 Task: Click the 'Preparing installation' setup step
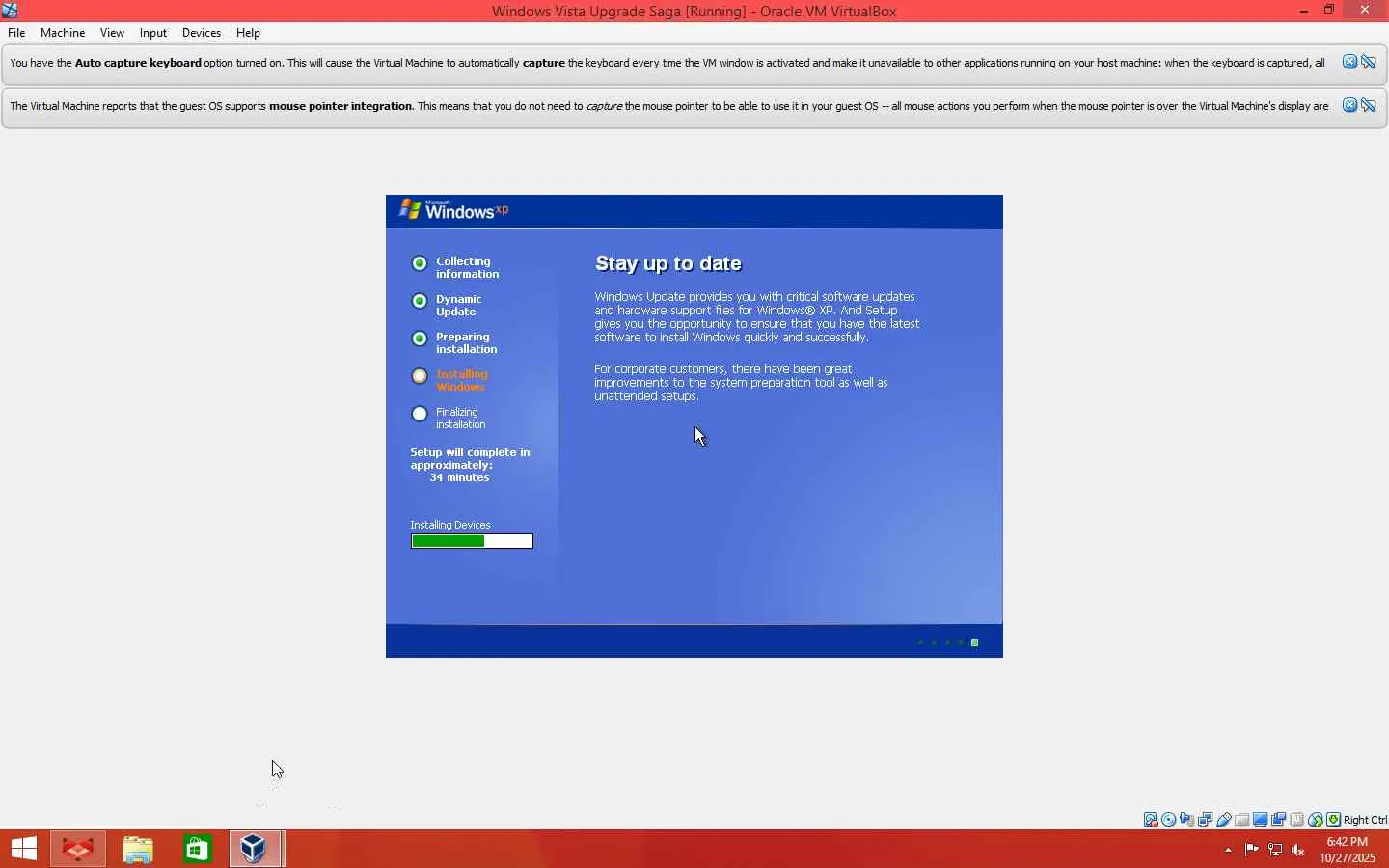[x=466, y=342]
